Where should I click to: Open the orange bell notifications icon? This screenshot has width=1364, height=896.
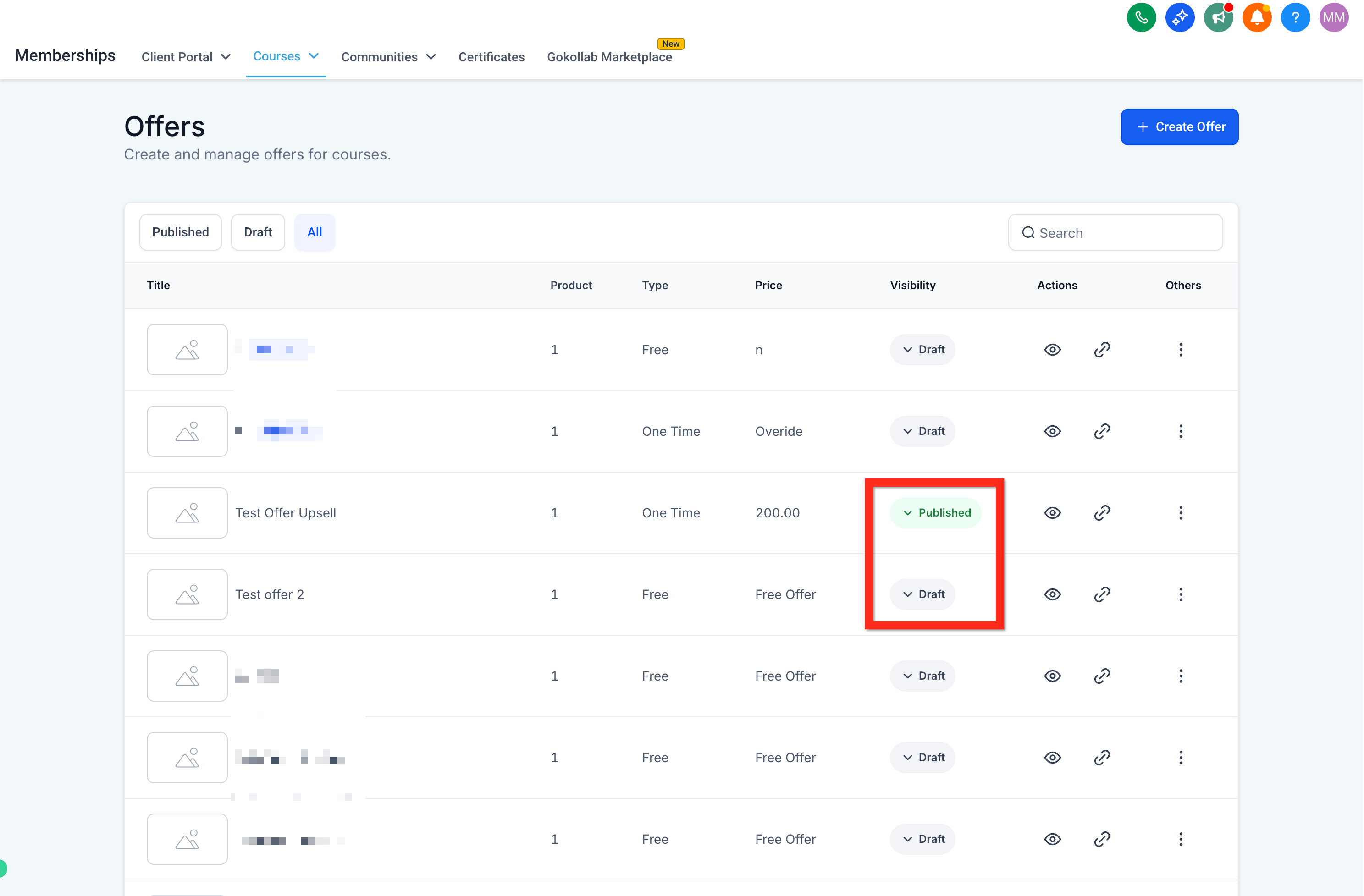[x=1256, y=18]
